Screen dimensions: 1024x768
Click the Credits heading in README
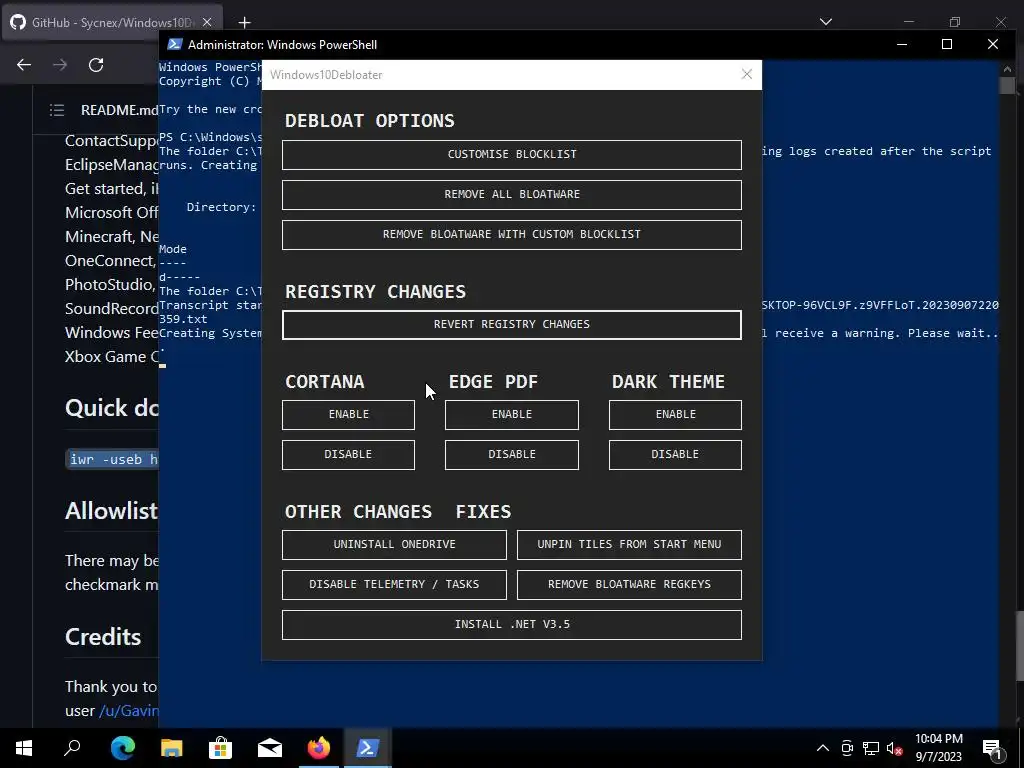pos(103,637)
